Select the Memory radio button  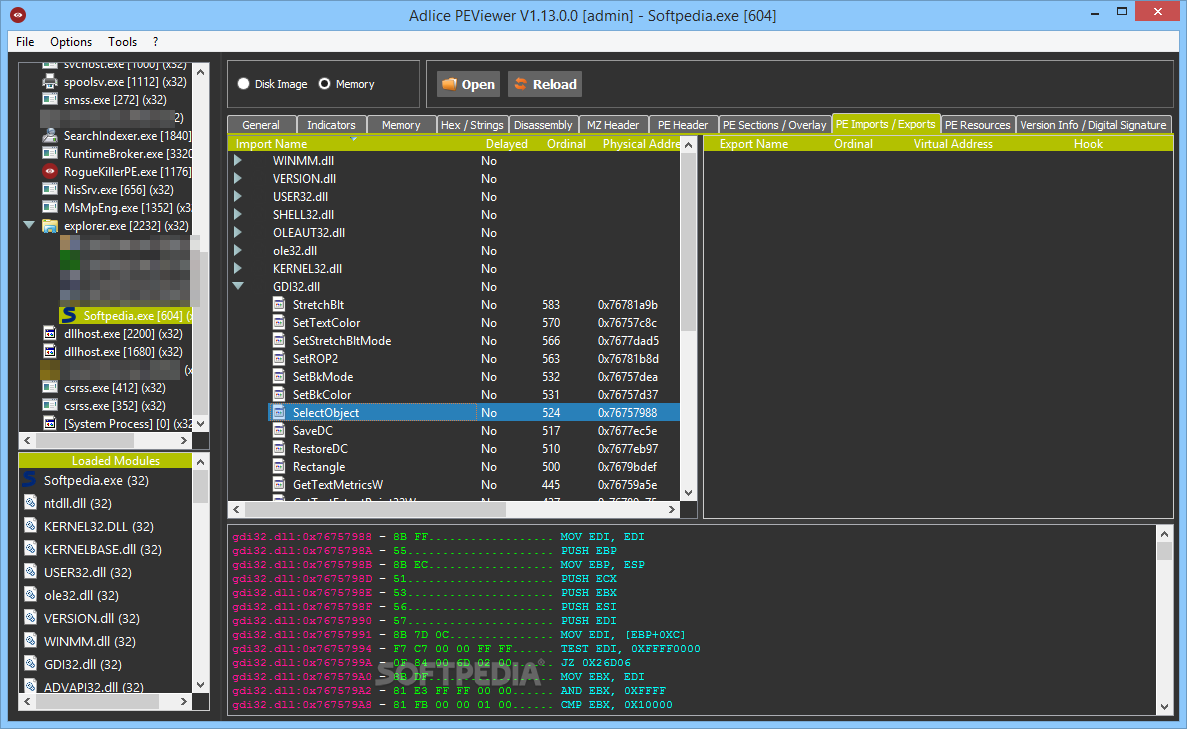point(324,83)
